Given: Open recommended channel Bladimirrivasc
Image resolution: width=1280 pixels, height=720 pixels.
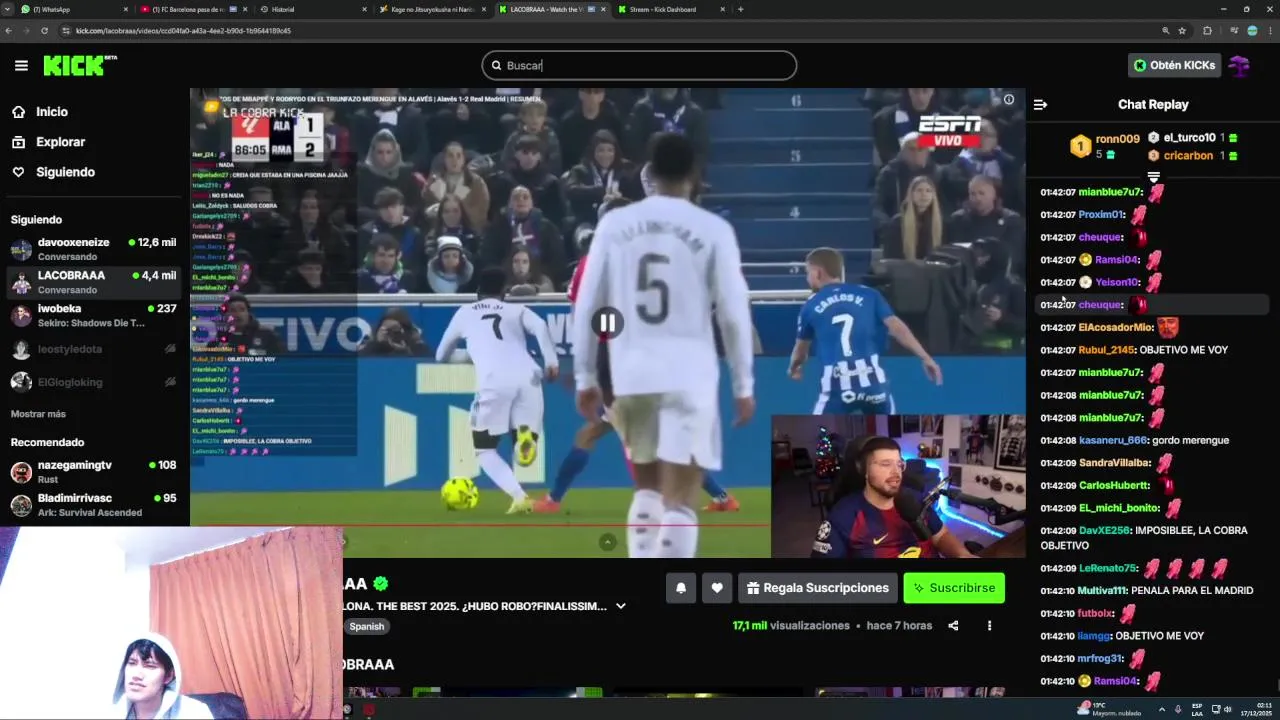Looking at the screenshot, I should tap(94, 505).
